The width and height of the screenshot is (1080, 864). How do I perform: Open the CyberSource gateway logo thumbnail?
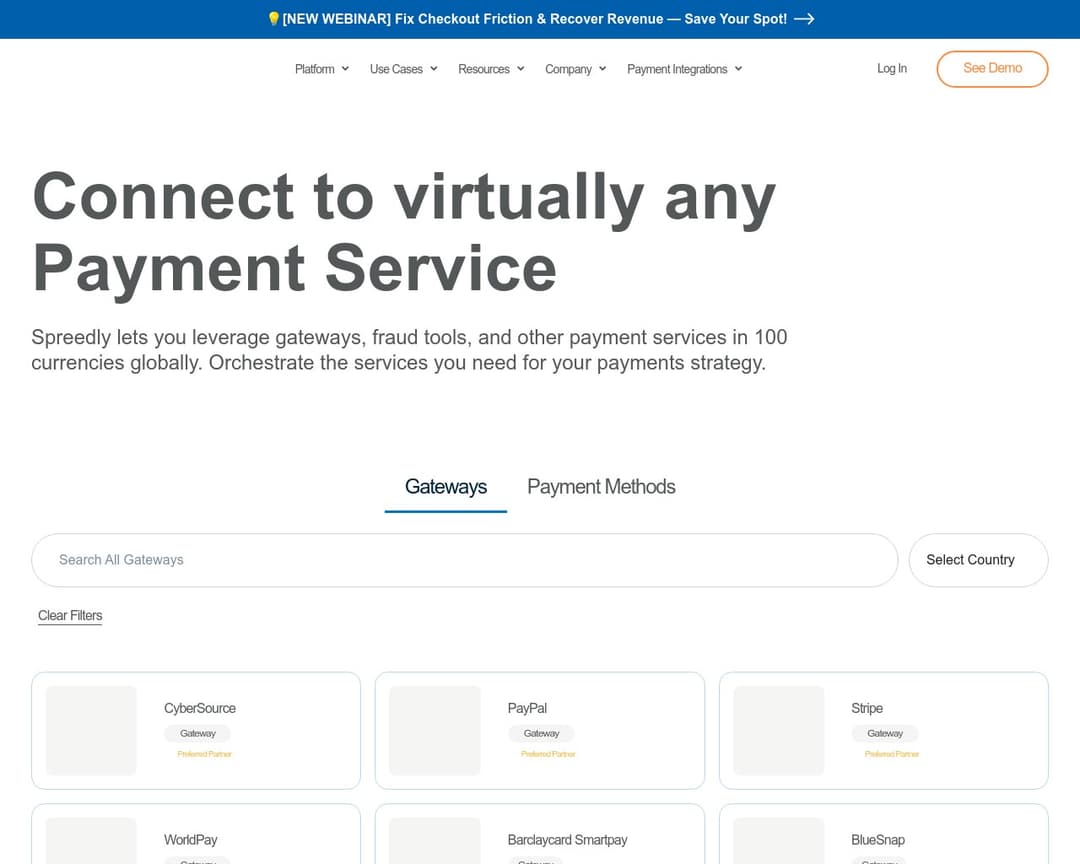point(91,730)
